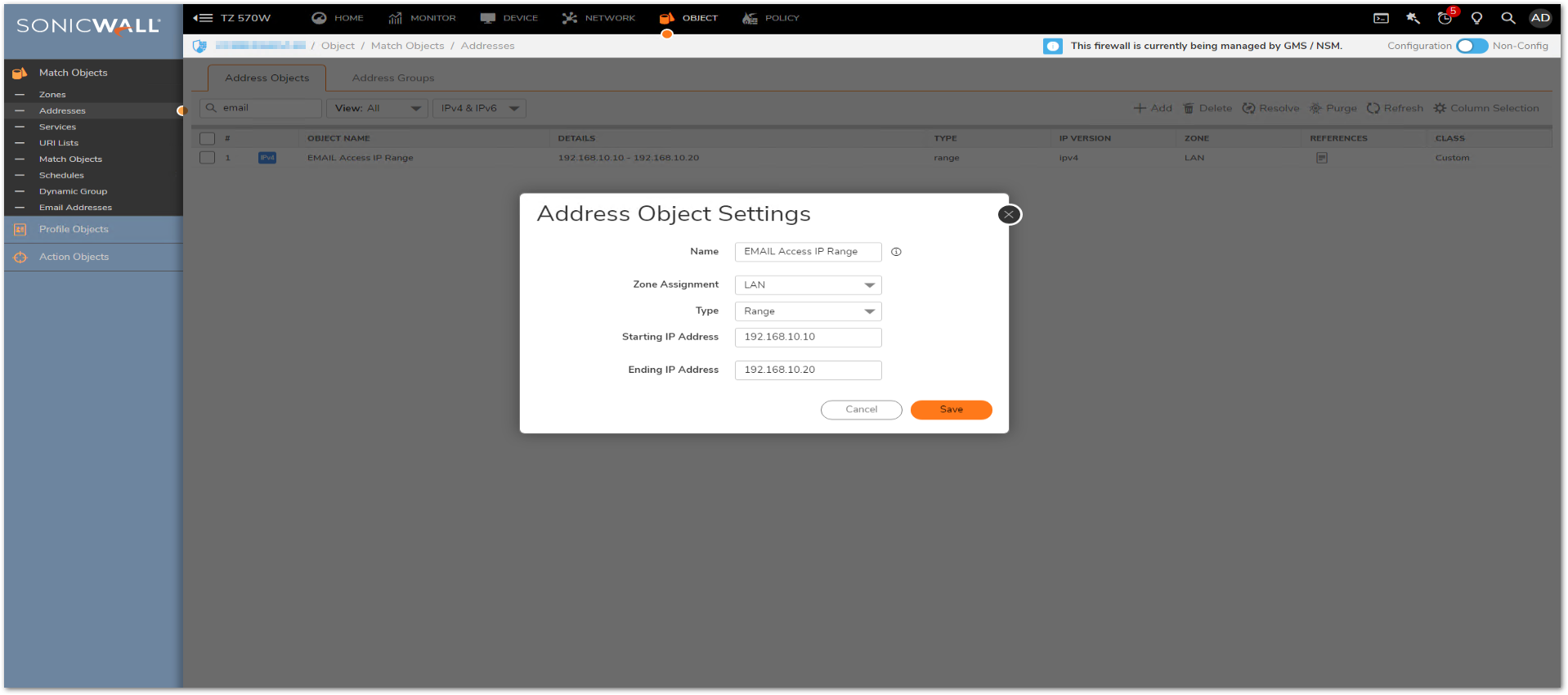The image size is (1568, 695).
Task: Click the setup wizard wand icon
Action: (x=1413, y=18)
